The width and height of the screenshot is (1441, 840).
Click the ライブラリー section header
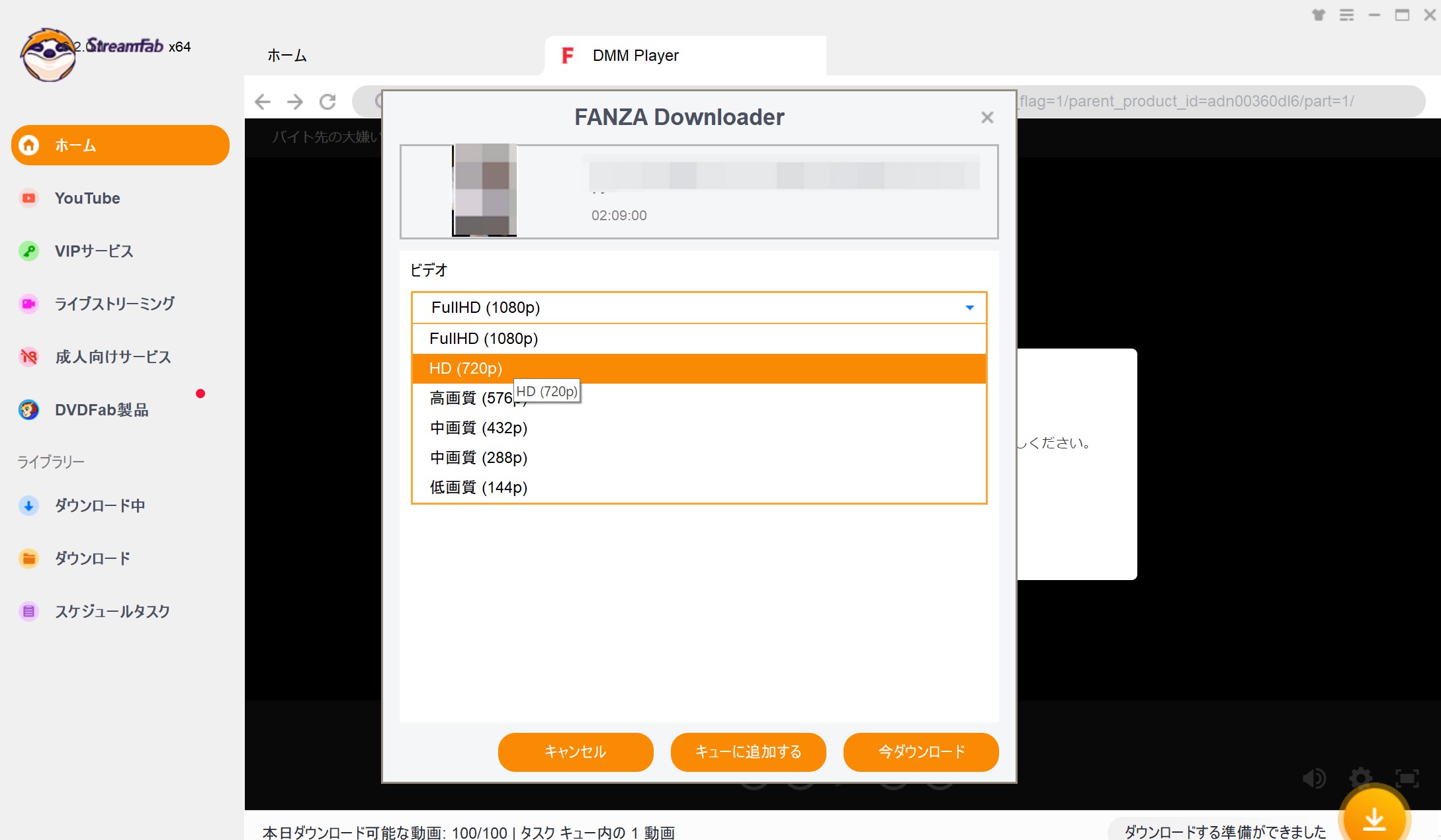pos(51,462)
